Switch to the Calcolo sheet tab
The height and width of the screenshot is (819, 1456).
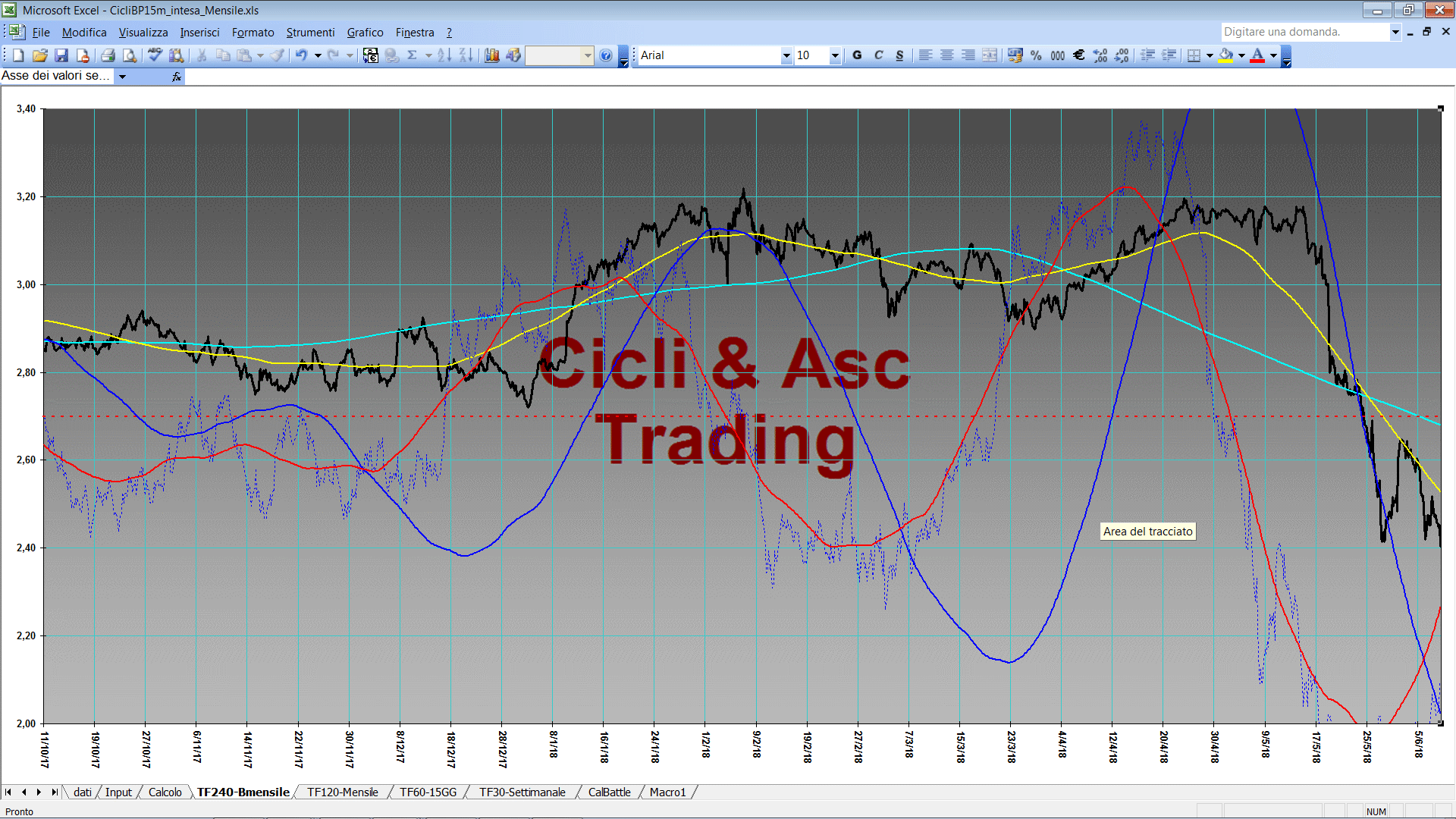point(165,792)
